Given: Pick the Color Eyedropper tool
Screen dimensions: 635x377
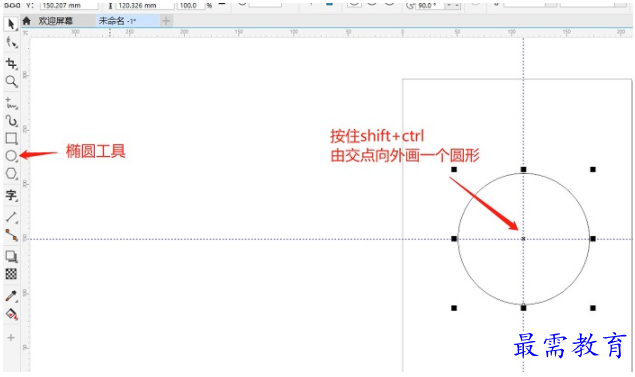Looking at the screenshot, I should click(x=11, y=296).
